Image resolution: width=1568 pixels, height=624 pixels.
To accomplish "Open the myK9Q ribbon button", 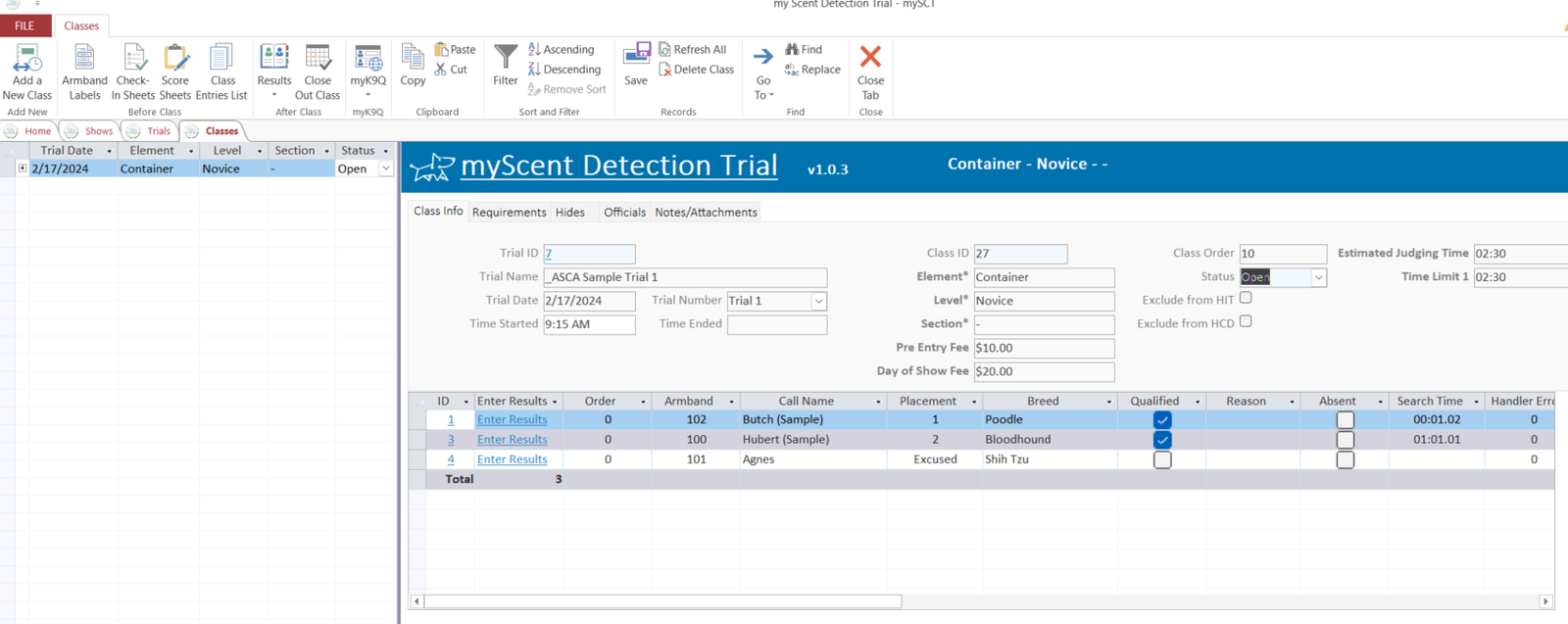I will tap(368, 72).
